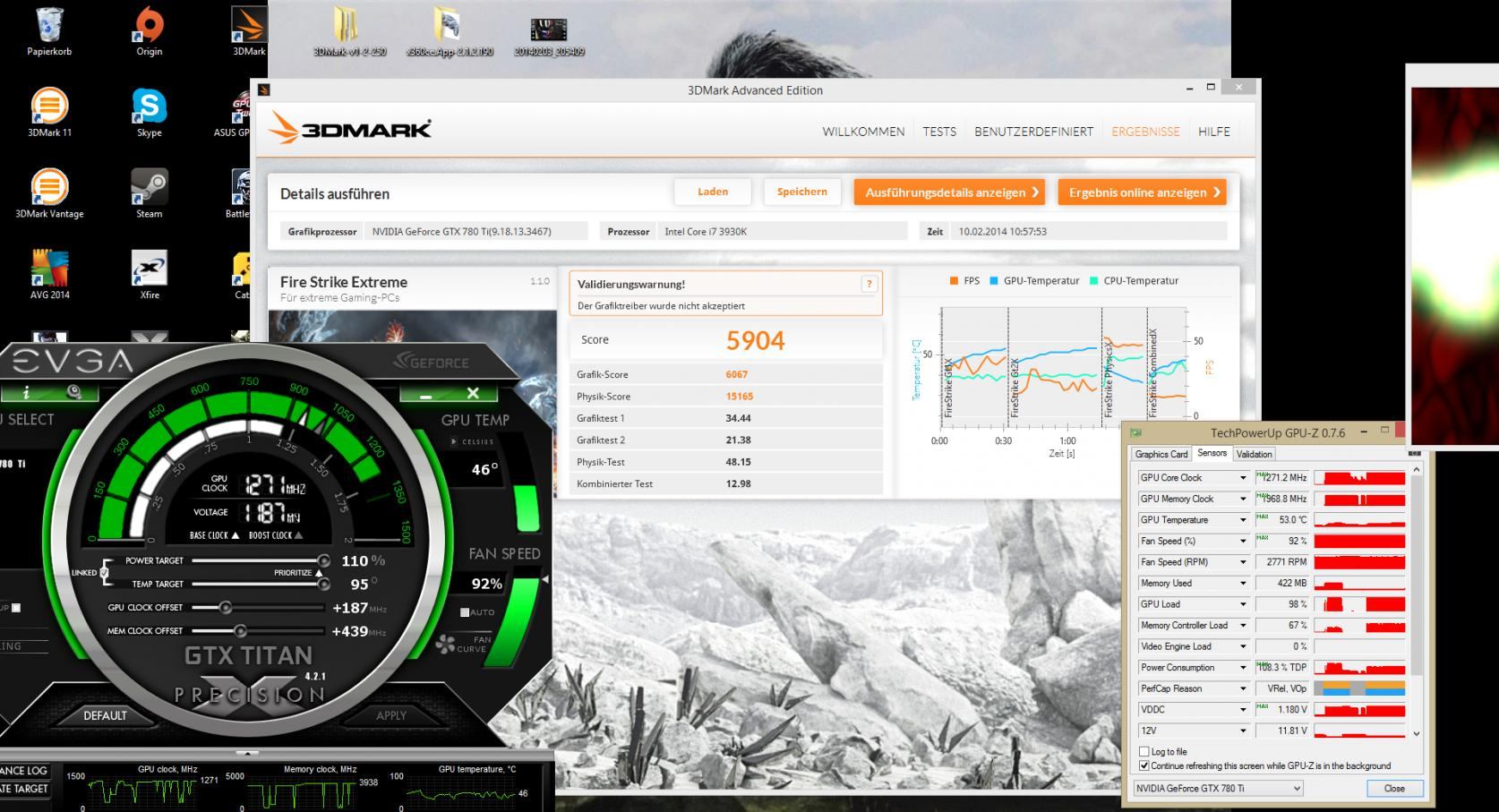
Task: Open the NVIDIA GeForce GTX 780 Ti device selector
Action: pos(1218,789)
